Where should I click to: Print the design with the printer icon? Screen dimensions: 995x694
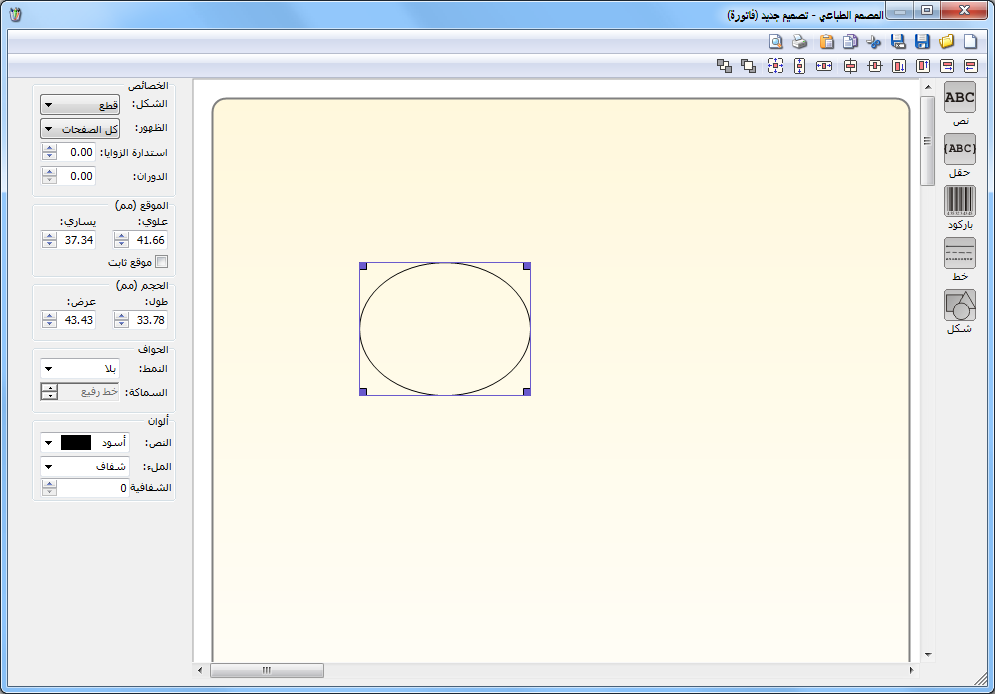[x=800, y=42]
